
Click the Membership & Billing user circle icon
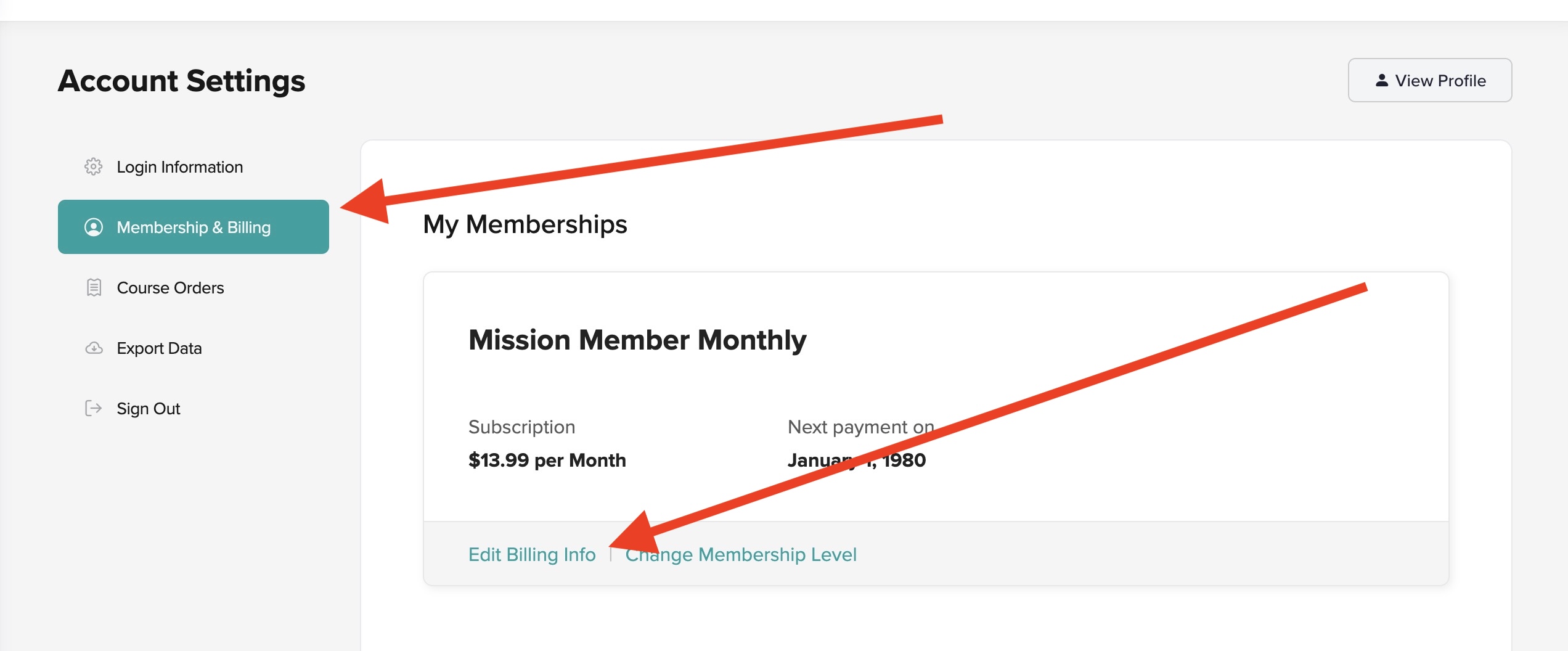[x=93, y=227]
